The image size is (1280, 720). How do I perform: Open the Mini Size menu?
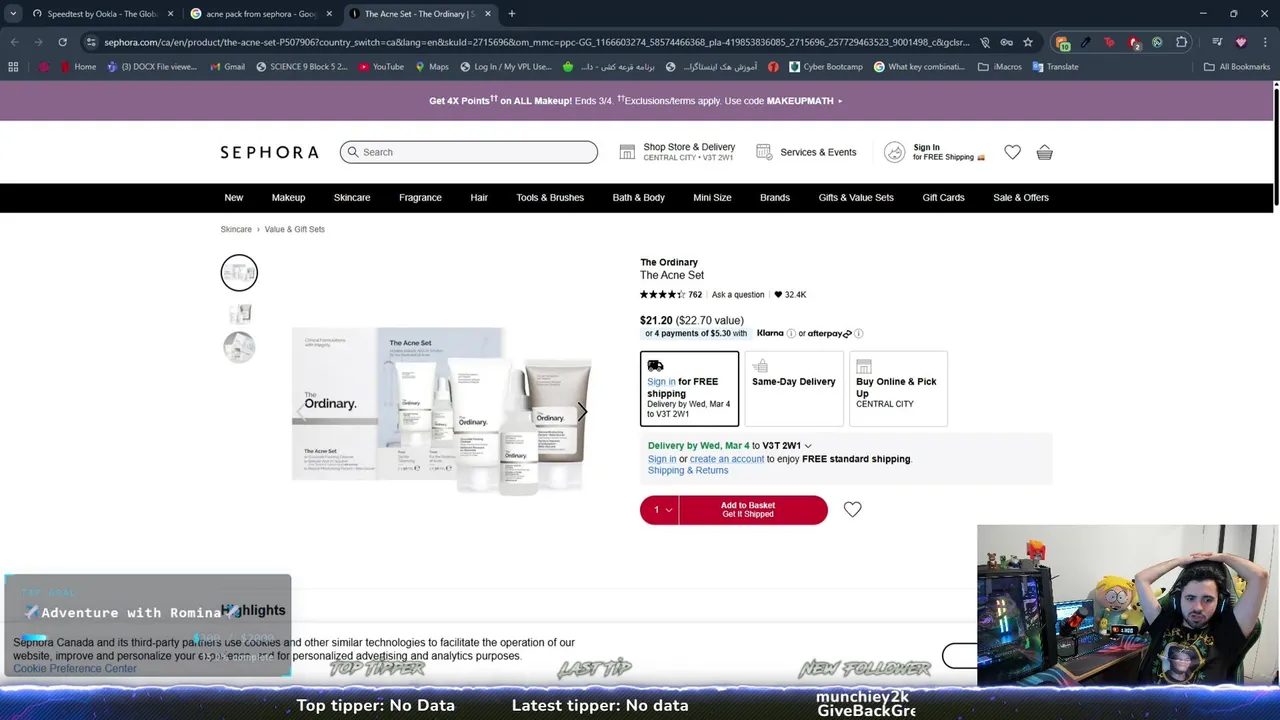pos(712,198)
